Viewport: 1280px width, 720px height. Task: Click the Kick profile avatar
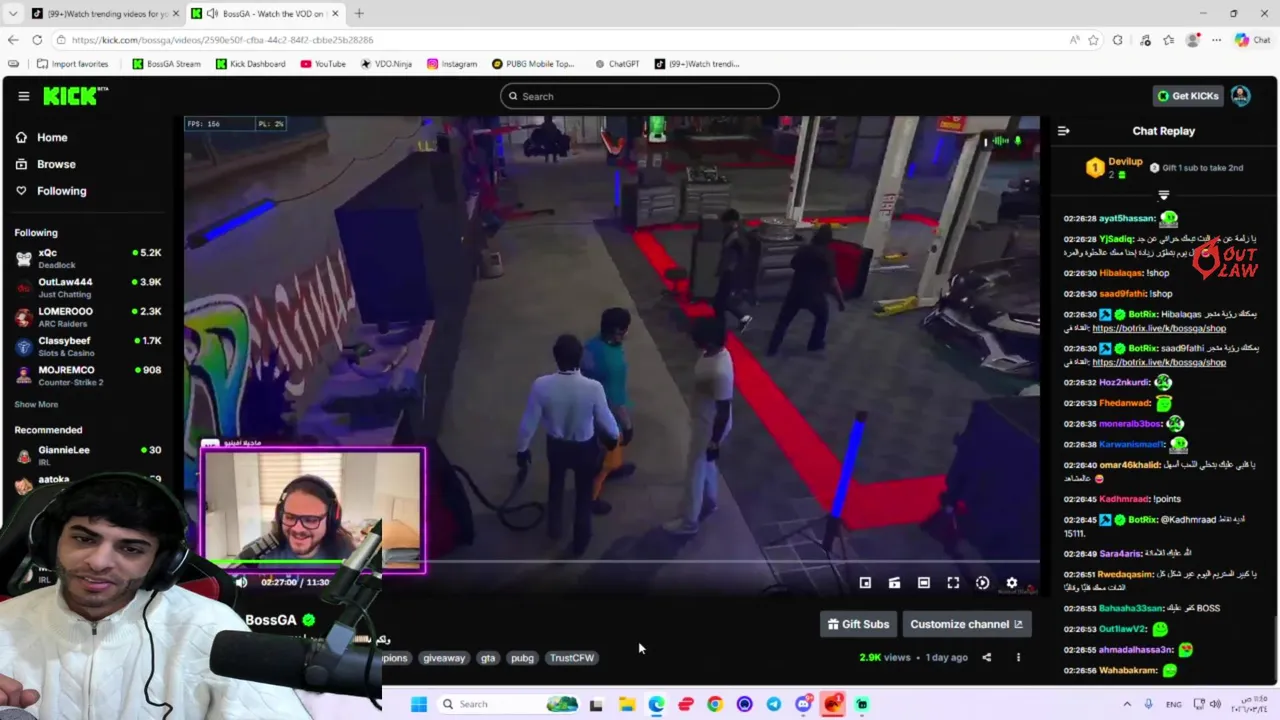1240,96
